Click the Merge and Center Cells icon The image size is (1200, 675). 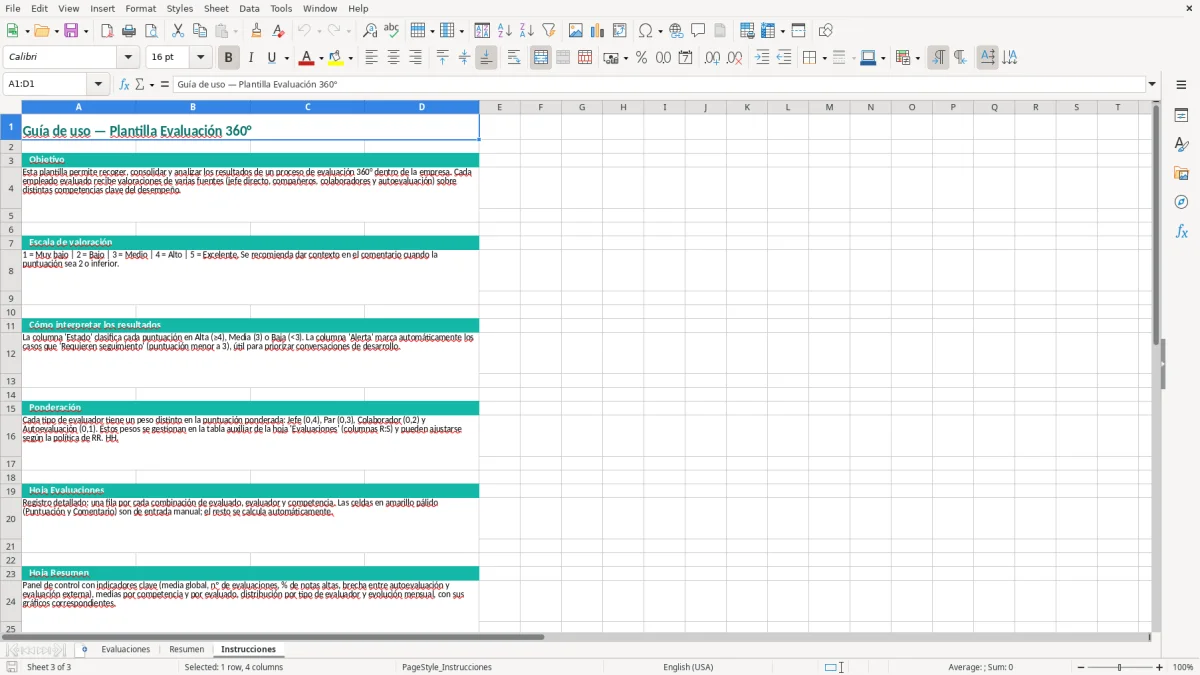coord(541,58)
